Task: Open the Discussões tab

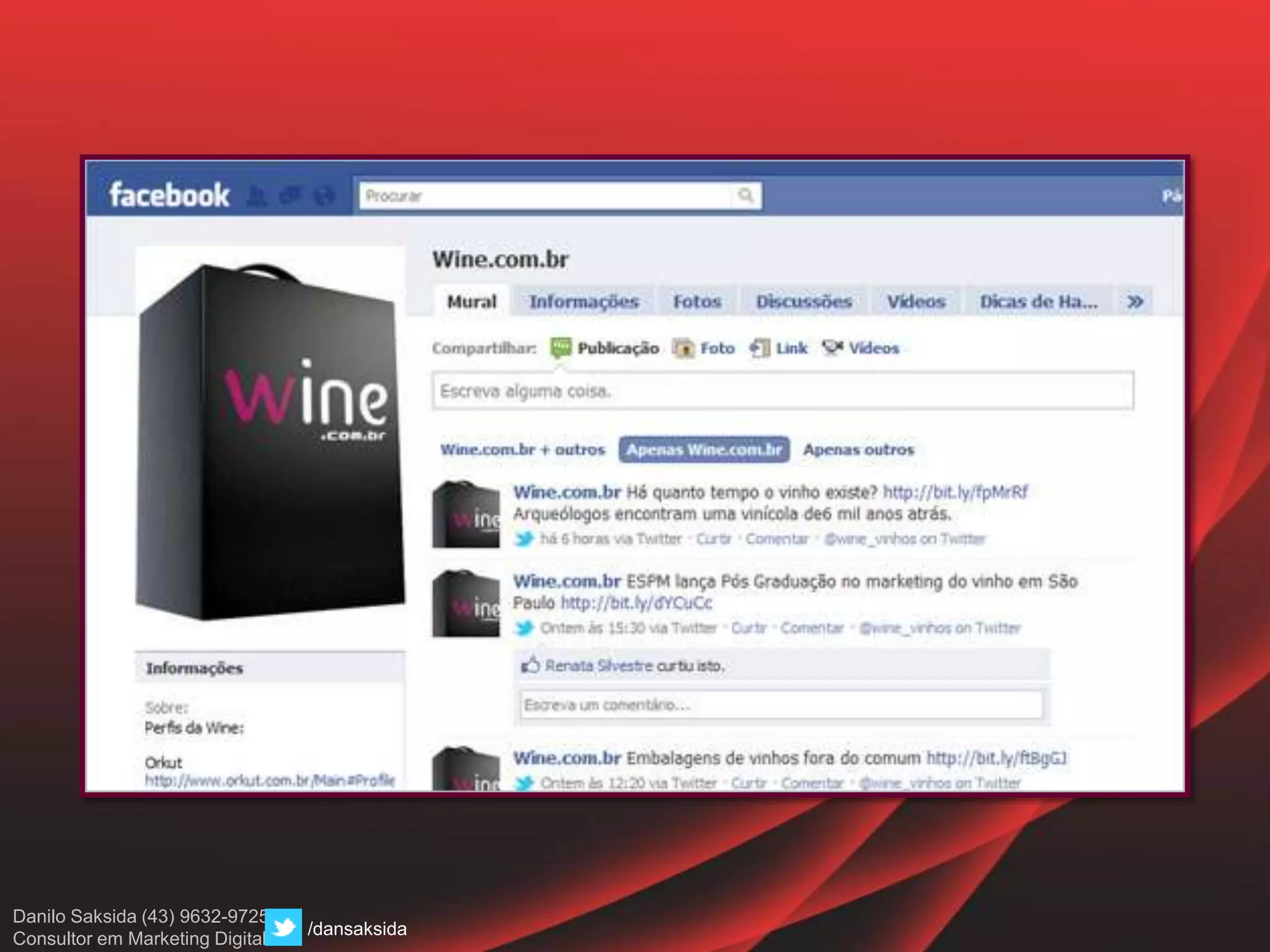Action: 804,302
